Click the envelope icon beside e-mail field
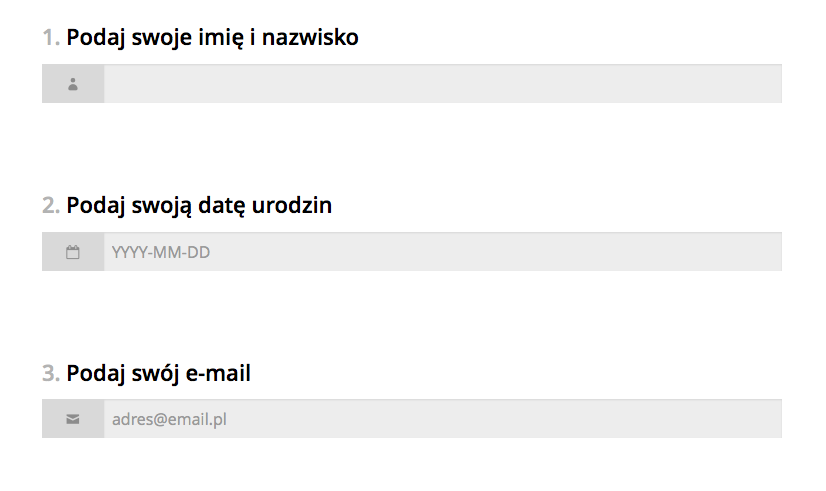The width and height of the screenshot is (826, 491). coord(73,419)
